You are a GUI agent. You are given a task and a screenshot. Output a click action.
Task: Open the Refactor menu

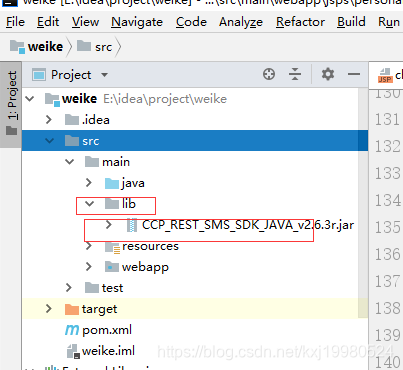(300, 22)
